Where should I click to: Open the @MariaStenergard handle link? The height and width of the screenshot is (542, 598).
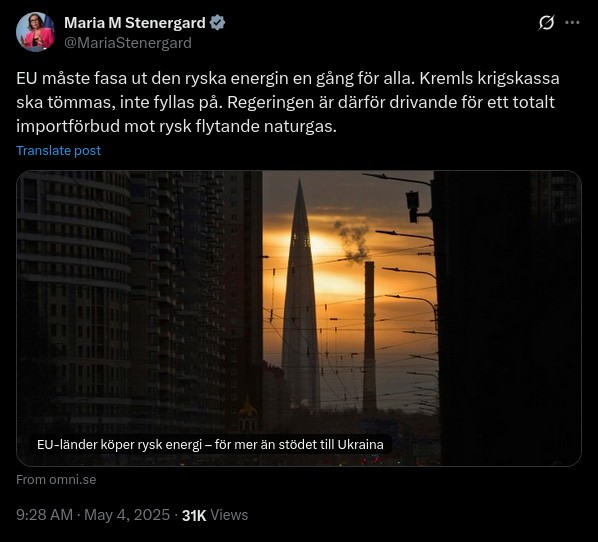point(128,43)
